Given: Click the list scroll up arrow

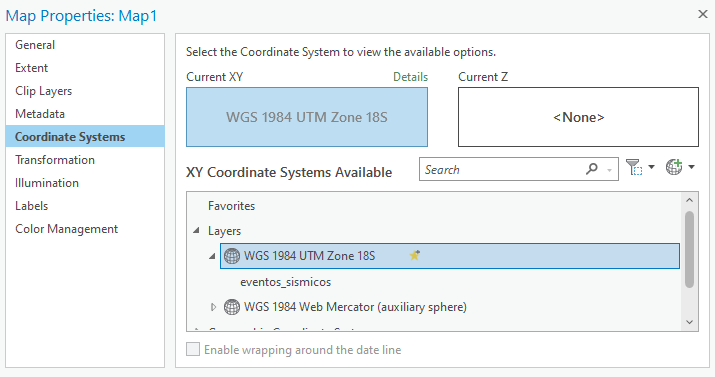Looking at the screenshot, I should tap(689, 200).
